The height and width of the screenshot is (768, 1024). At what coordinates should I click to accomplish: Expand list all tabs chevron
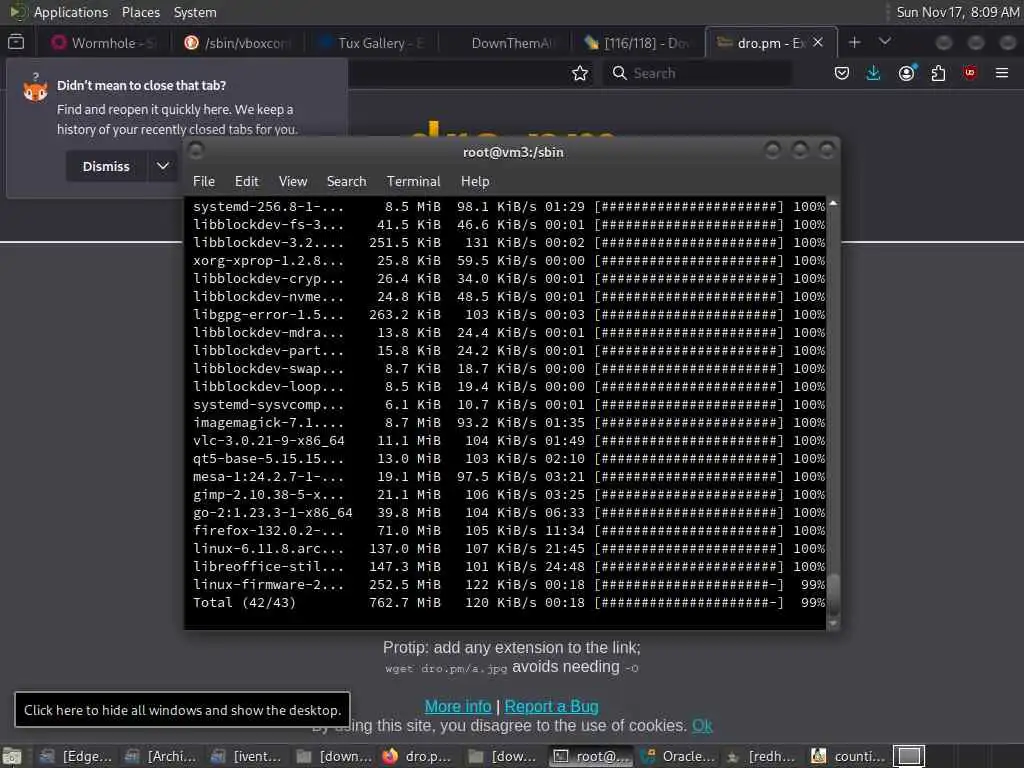885,42
